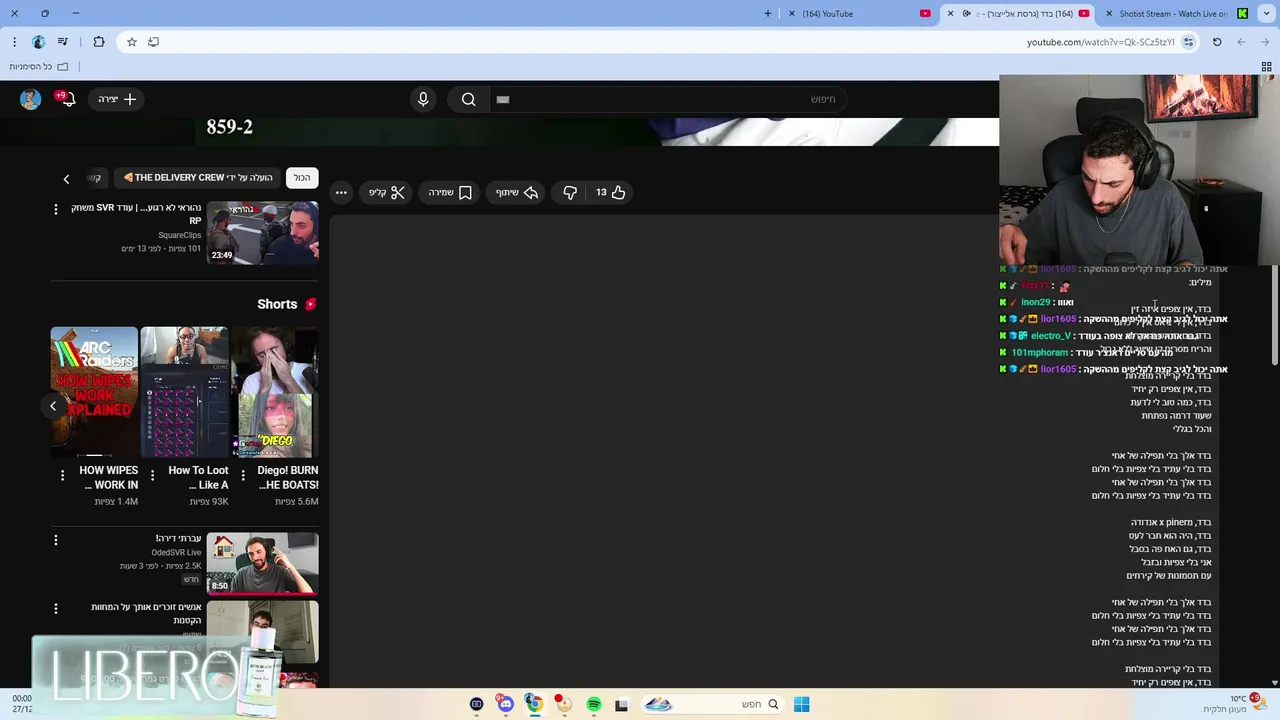
Task: Click the youtube.com address bar URL
Action: [1100, 42]
